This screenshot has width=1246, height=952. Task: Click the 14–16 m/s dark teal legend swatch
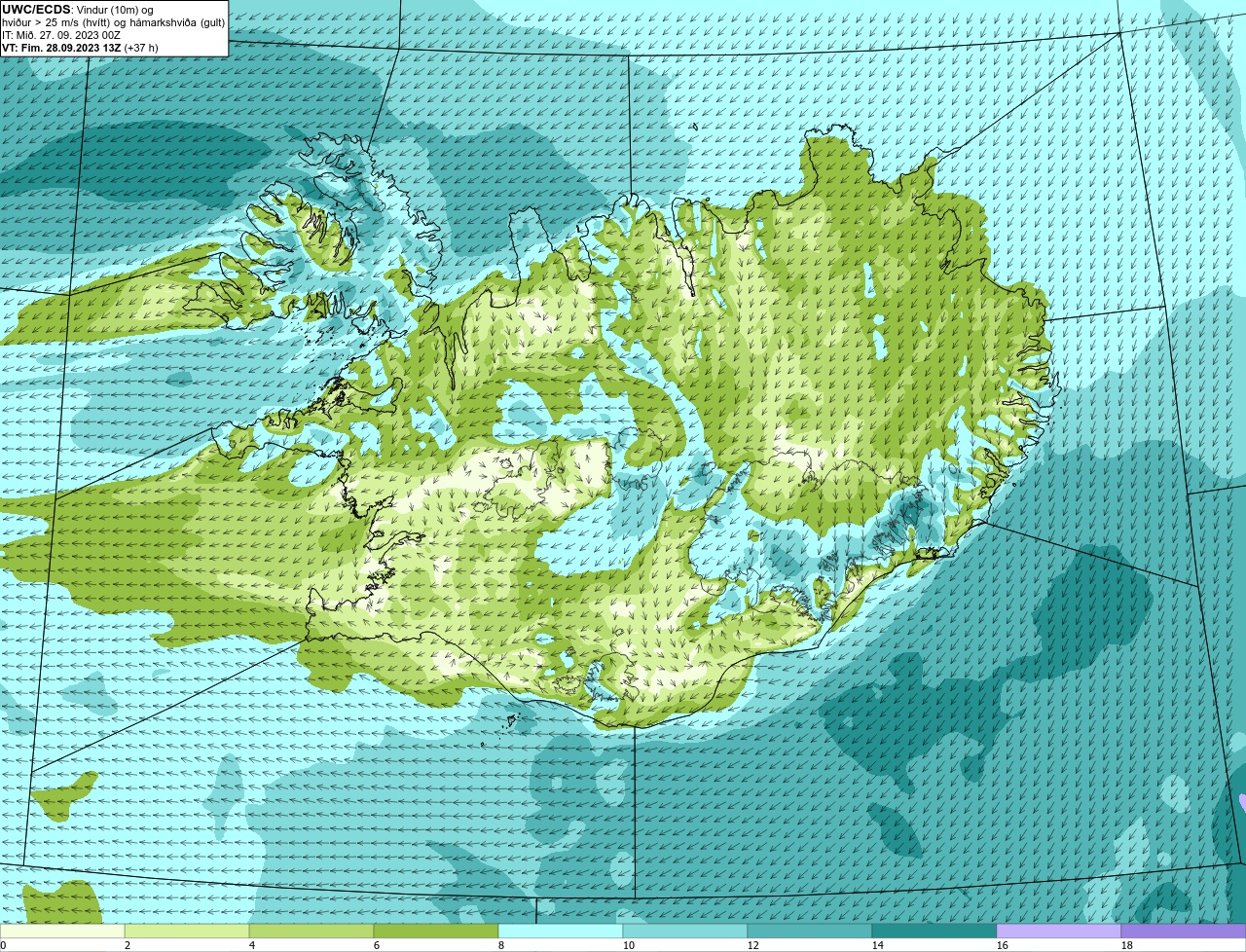(934, 931)
